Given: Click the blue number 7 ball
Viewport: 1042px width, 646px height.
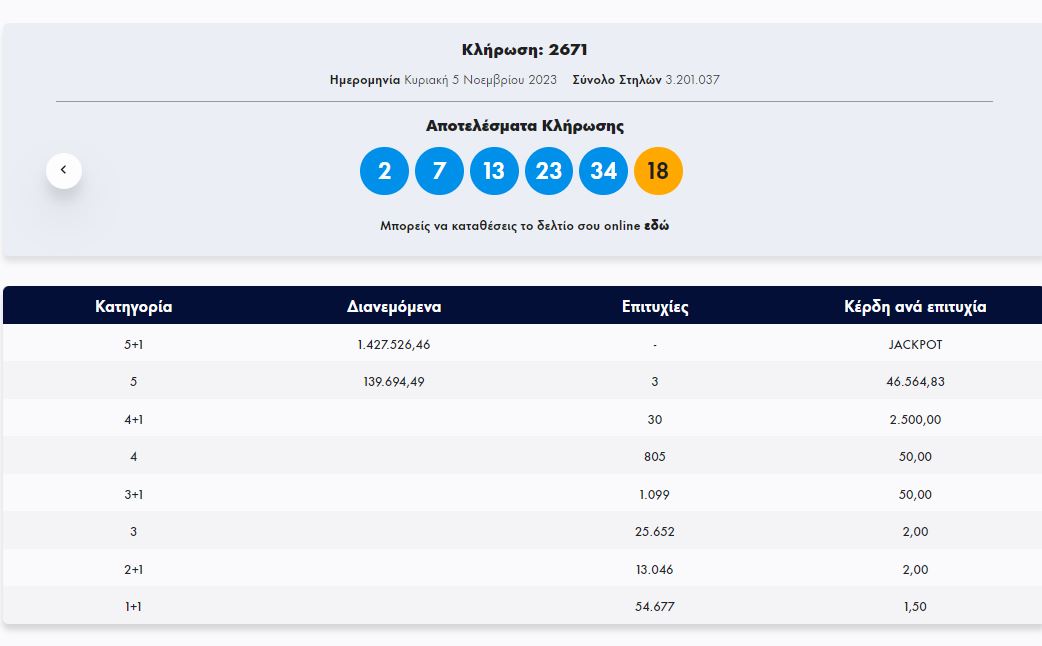Looking at the screenshot, I should point(439,171).
